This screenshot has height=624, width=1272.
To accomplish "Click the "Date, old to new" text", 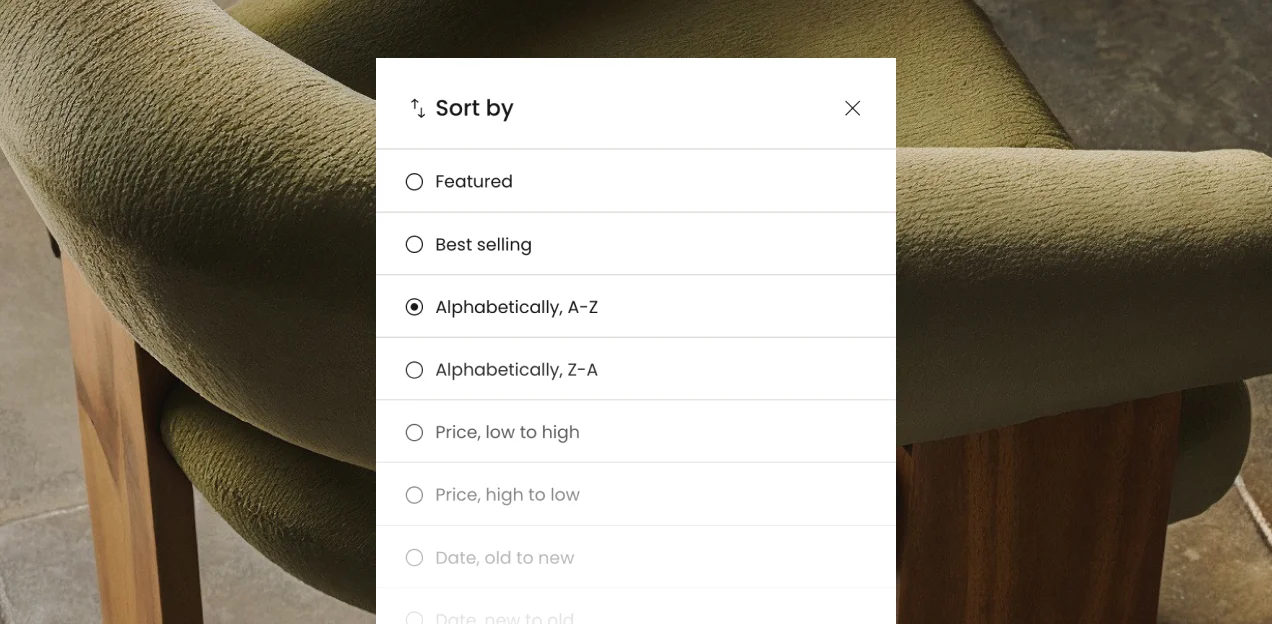I will pyautogui.click(x=504, y=558).
